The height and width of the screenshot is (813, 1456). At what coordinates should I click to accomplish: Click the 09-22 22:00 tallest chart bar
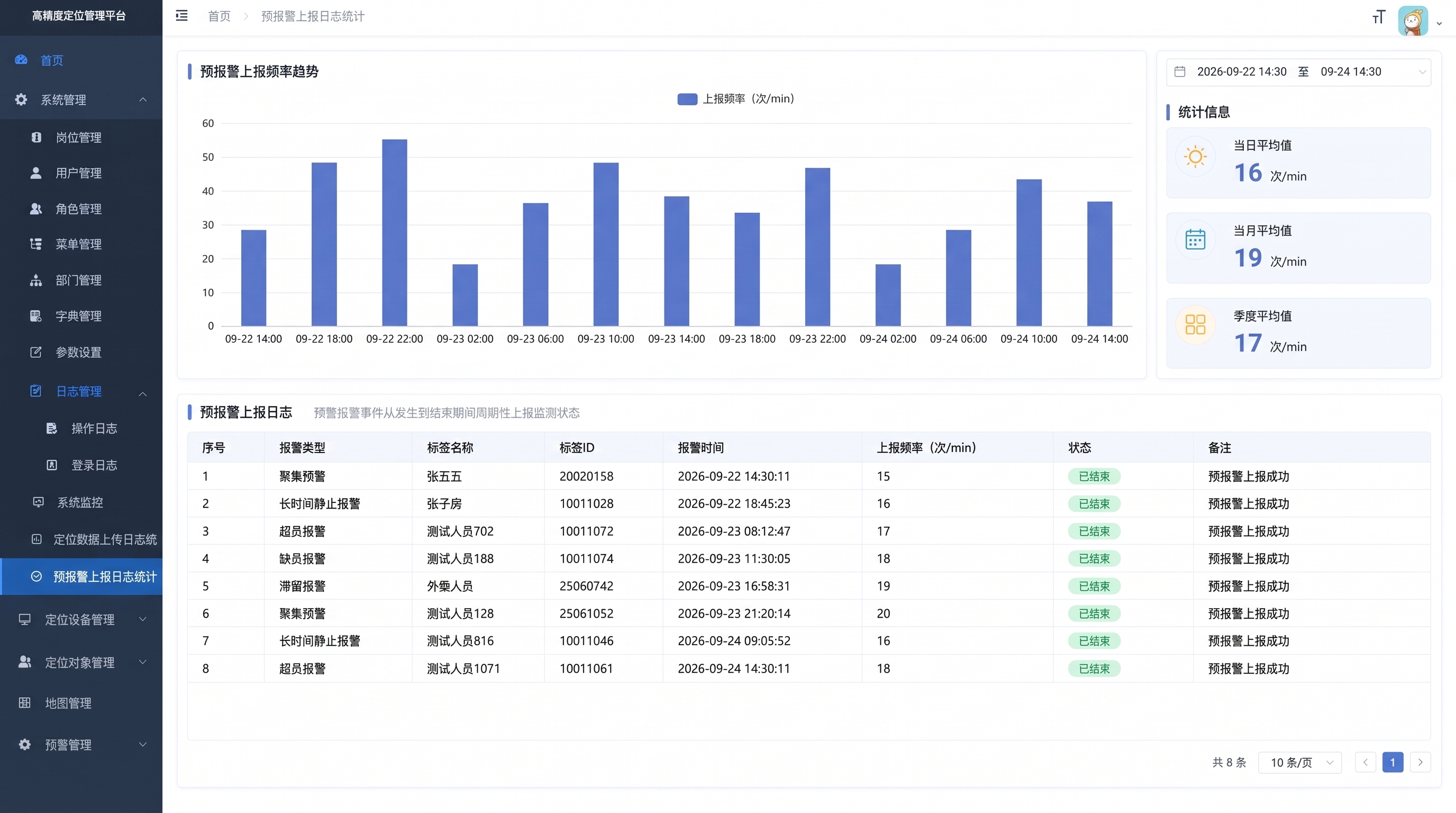[x=395, y=232]
